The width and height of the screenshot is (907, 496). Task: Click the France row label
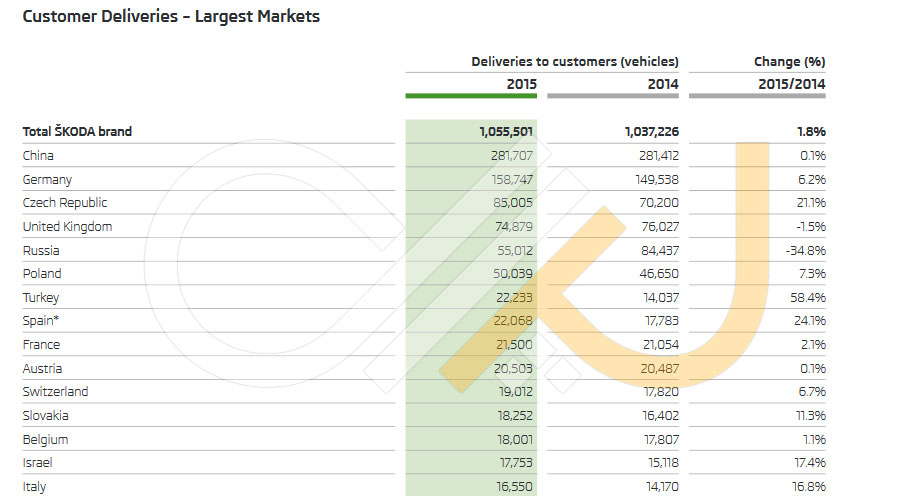(x=41, y=344)
